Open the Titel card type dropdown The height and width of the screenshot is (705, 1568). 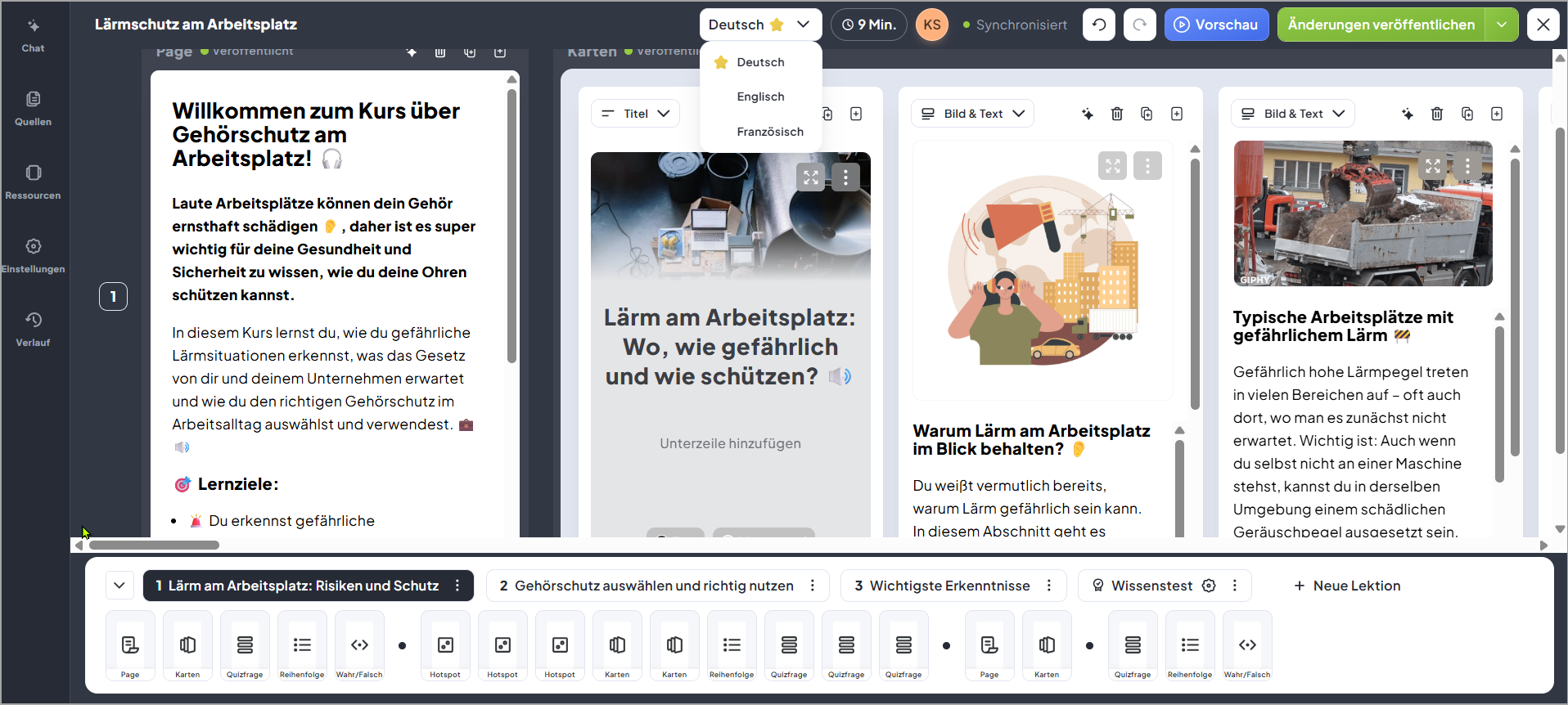pos(635,114)
